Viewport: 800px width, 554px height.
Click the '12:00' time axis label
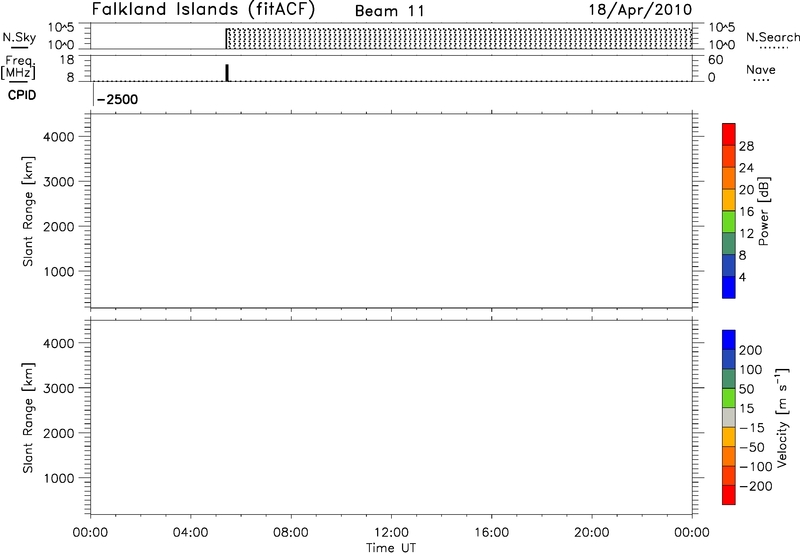[391, 533]
